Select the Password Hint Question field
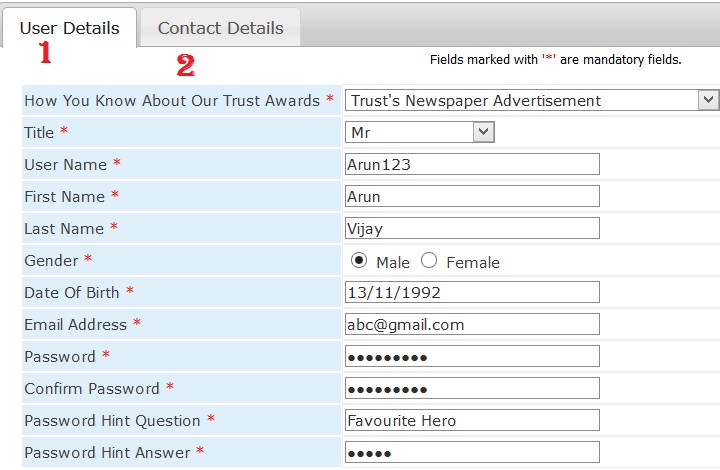 click(471, 420)
